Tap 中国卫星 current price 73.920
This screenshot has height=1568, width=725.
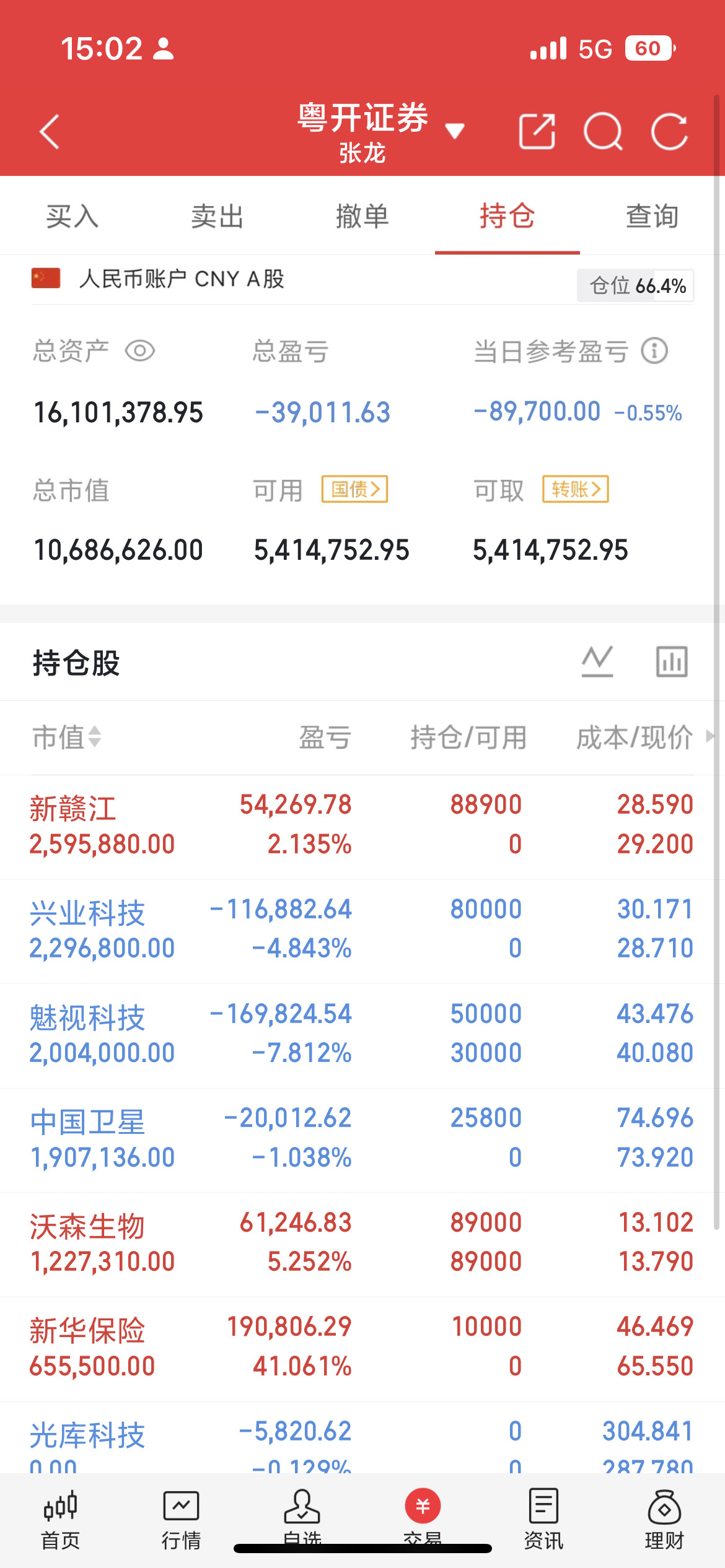[x=655, y=1157]
